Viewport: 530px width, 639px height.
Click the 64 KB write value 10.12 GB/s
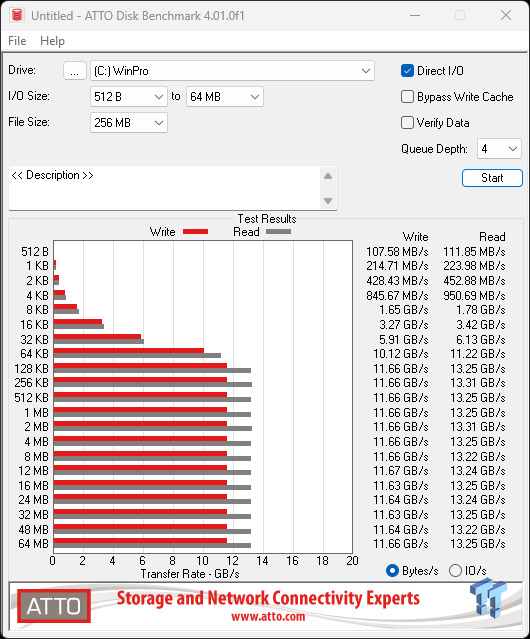click(400, 354)
